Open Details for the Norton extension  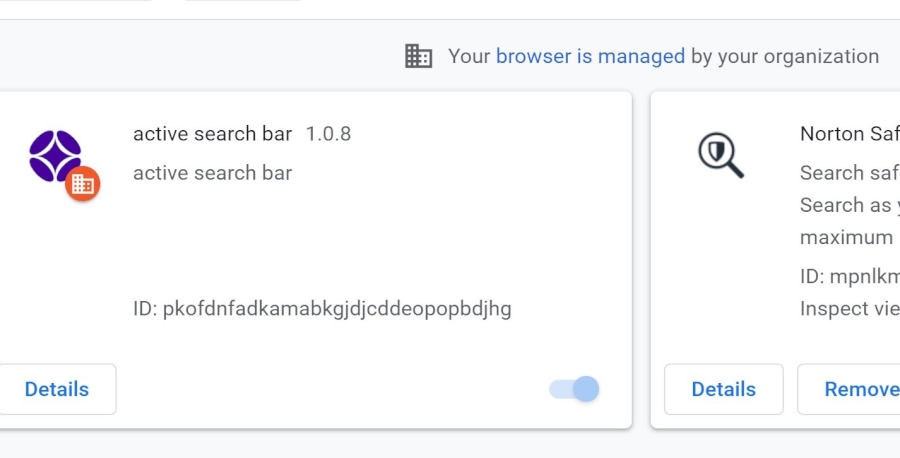pyautogui.click(x=723, y=389)
